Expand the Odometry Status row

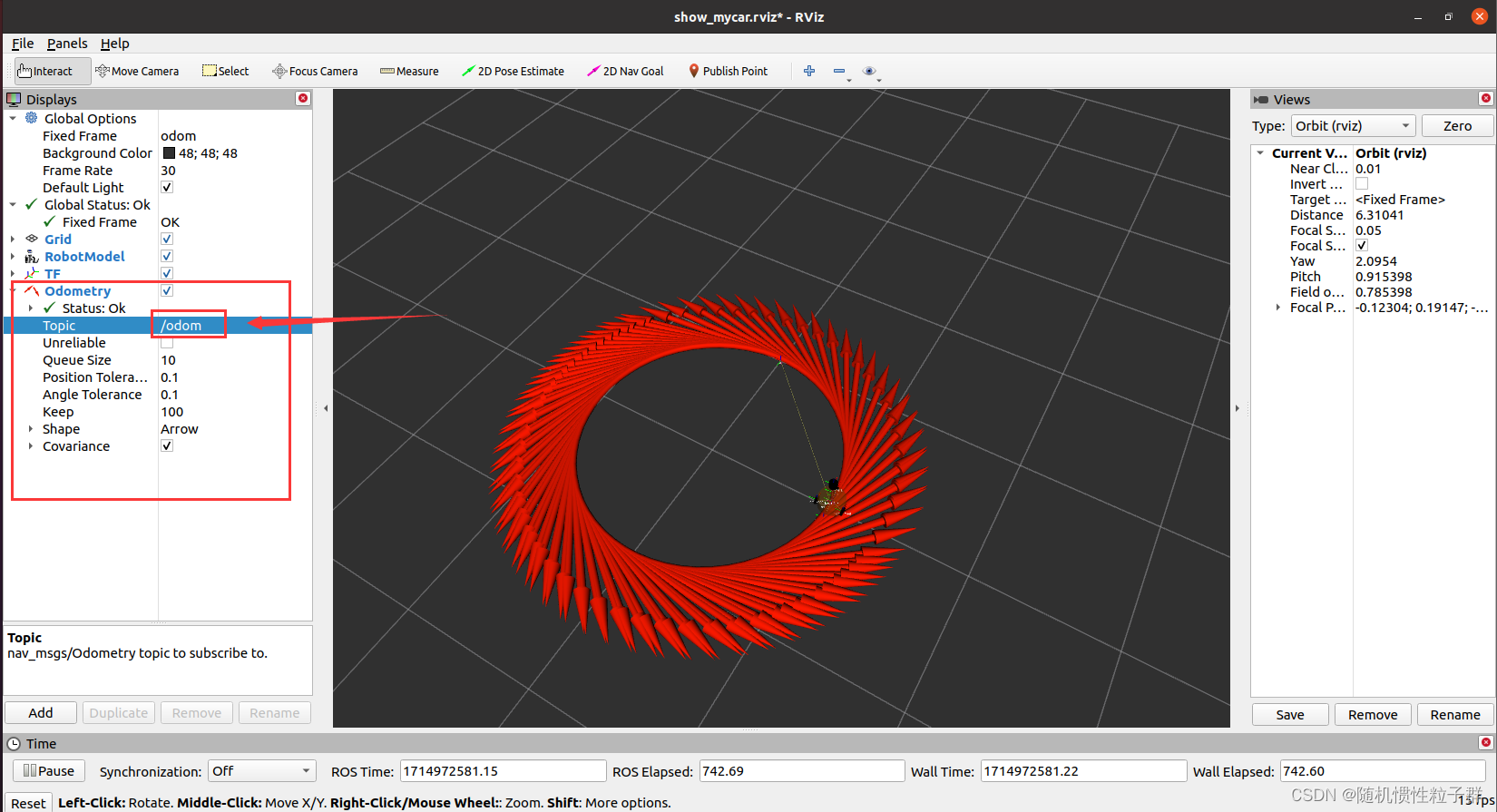point(31,308)
